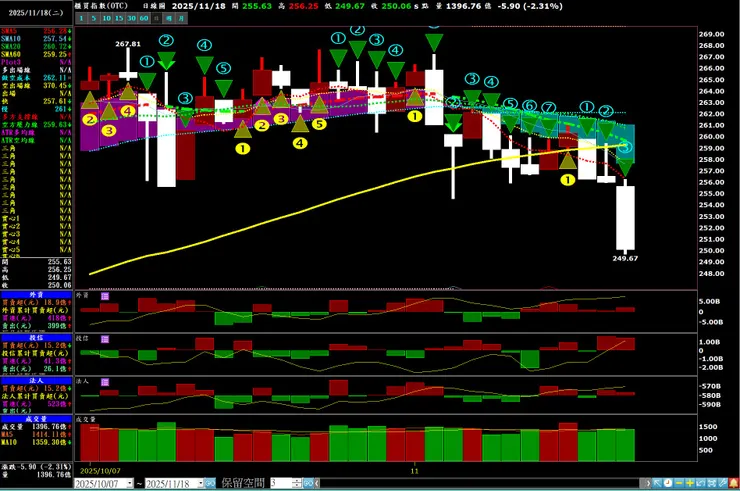
Task: Switch to the monthly (月) chart button
Action: point(181,18)
